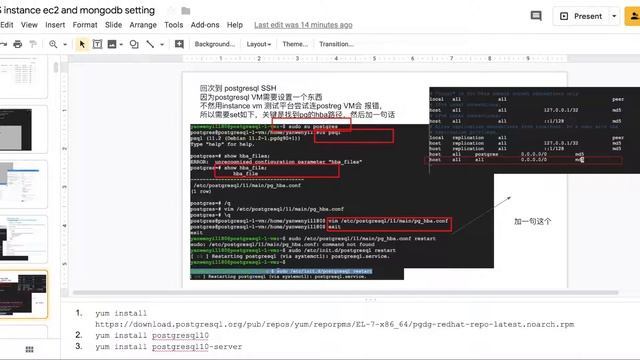This screenshot has height=360, width=640.
Task: Expand the Layout dropdown
Action: pyautogui.click(x=259, y=44)
